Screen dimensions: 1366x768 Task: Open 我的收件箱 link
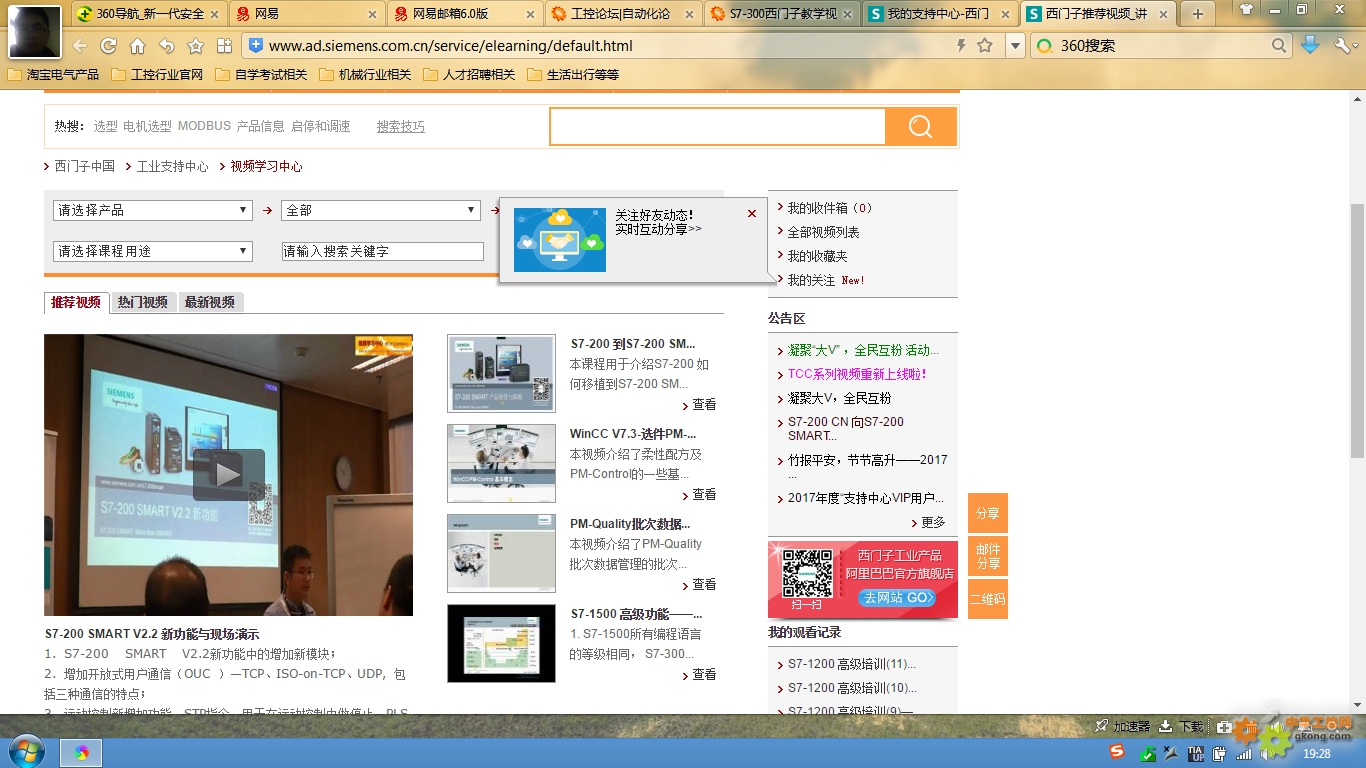(829, 208)
